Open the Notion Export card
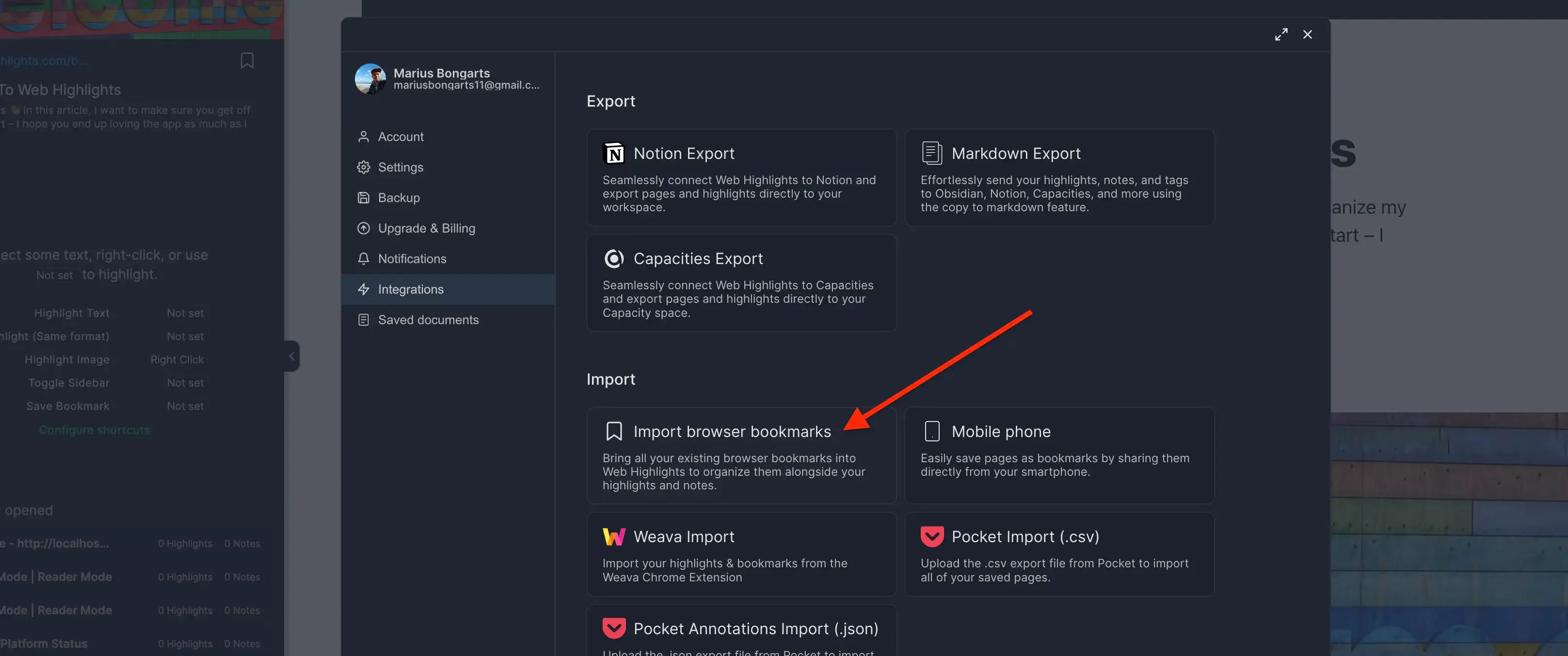1568x656 pixels. pos(741,177)
